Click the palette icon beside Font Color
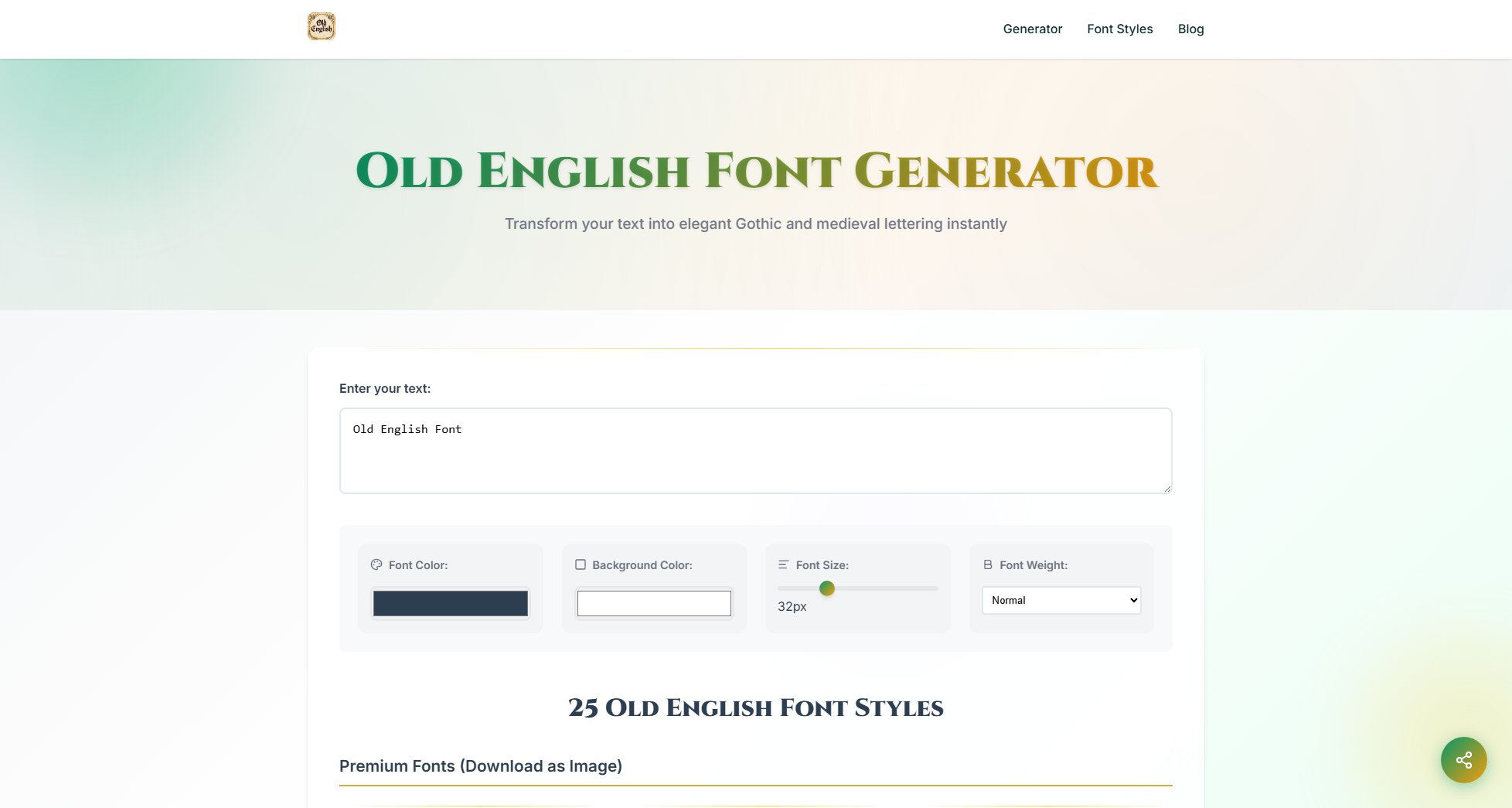This screenshot has width=1512, height=808. (x=376, y=565)
